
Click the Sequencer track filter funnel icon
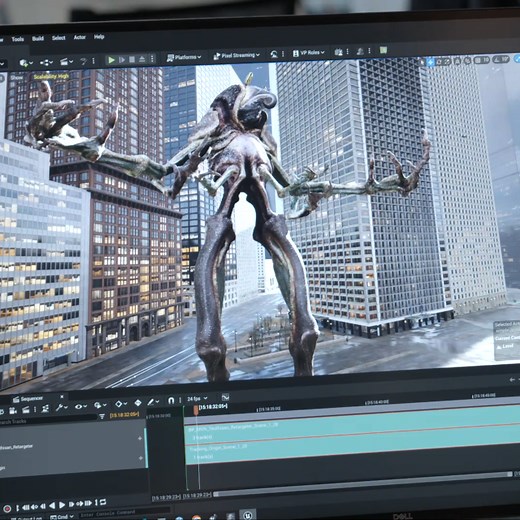(102, 416)
